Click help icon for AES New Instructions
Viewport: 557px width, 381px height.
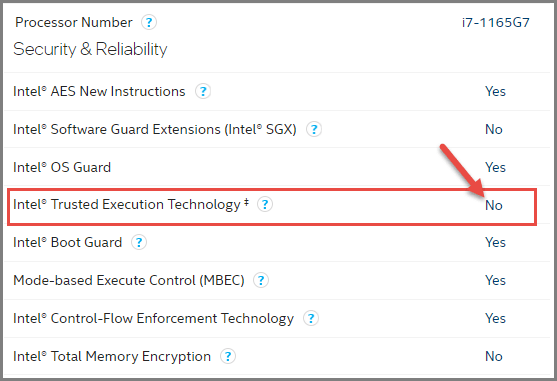203,91
